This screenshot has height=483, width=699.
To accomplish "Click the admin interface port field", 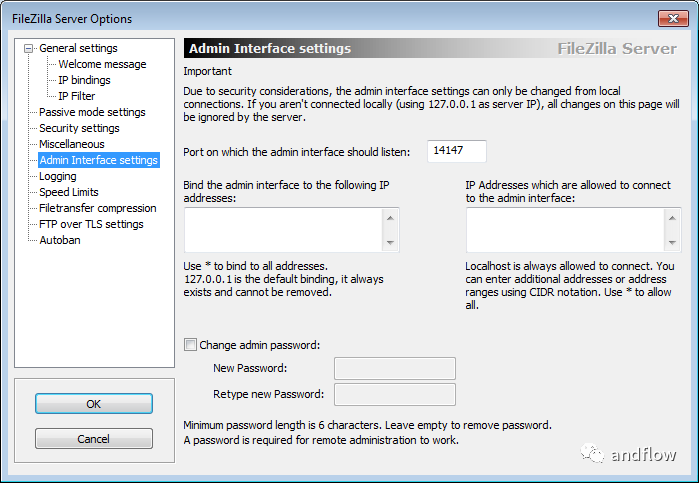I will click(x=456, y=151).
